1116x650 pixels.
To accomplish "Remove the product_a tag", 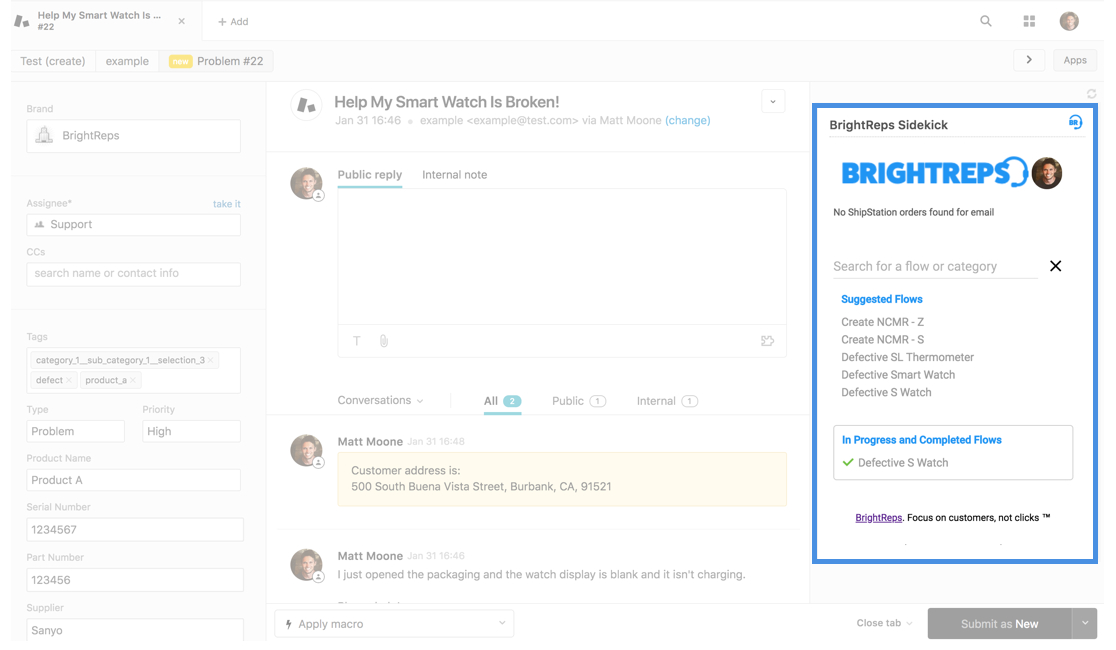I will 133,380.
